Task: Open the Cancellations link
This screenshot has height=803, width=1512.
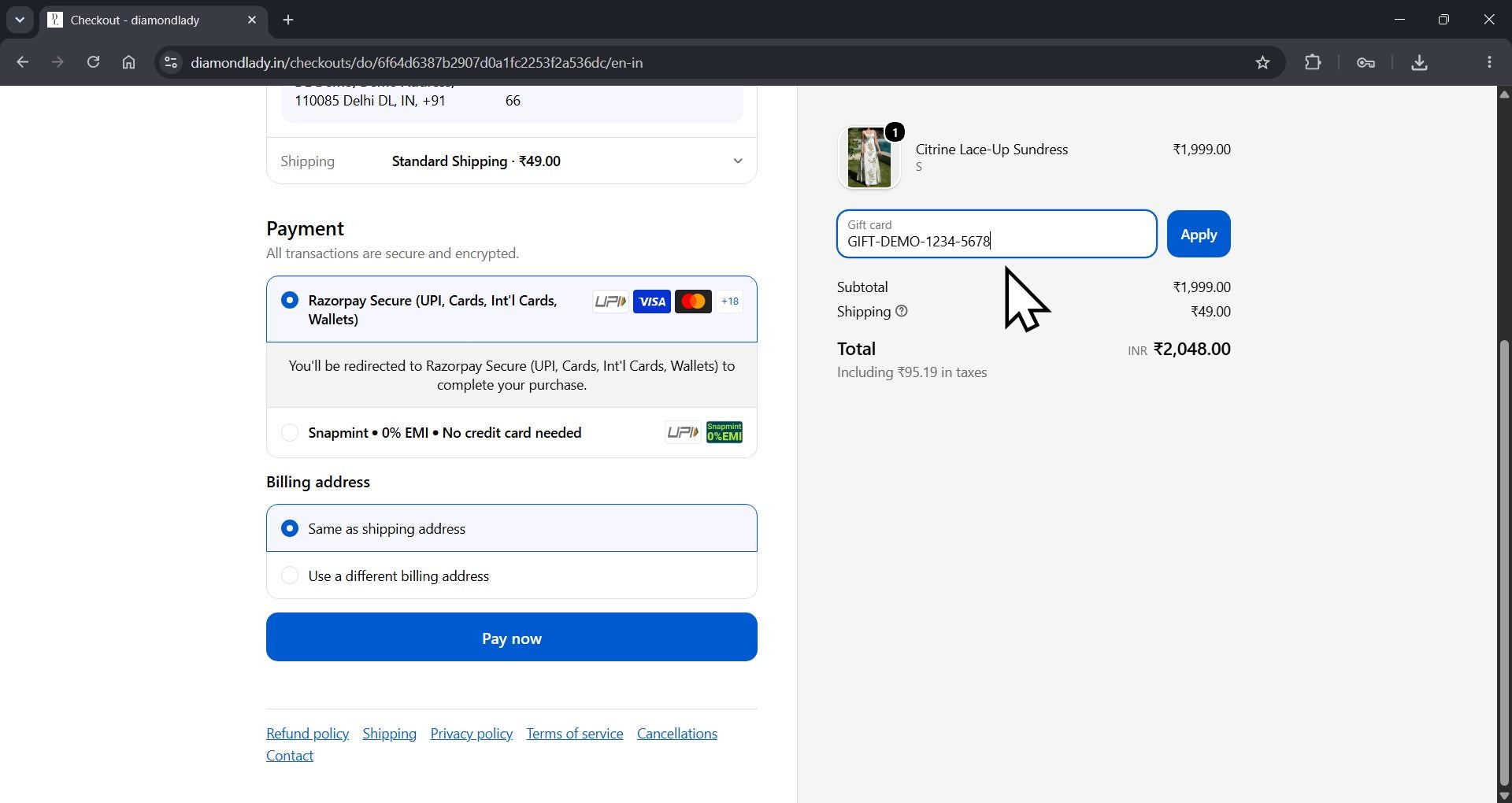Action: (677, 733)
